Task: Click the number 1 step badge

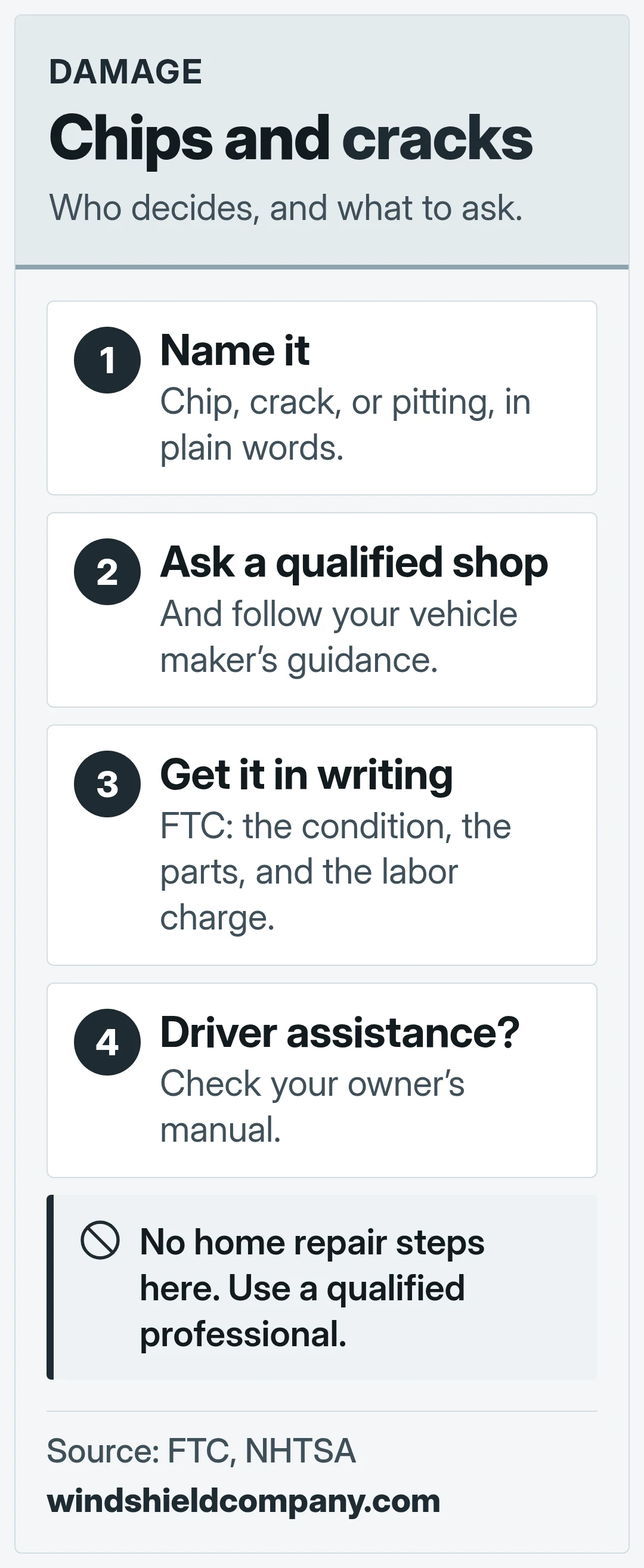Action: point(107,360)
